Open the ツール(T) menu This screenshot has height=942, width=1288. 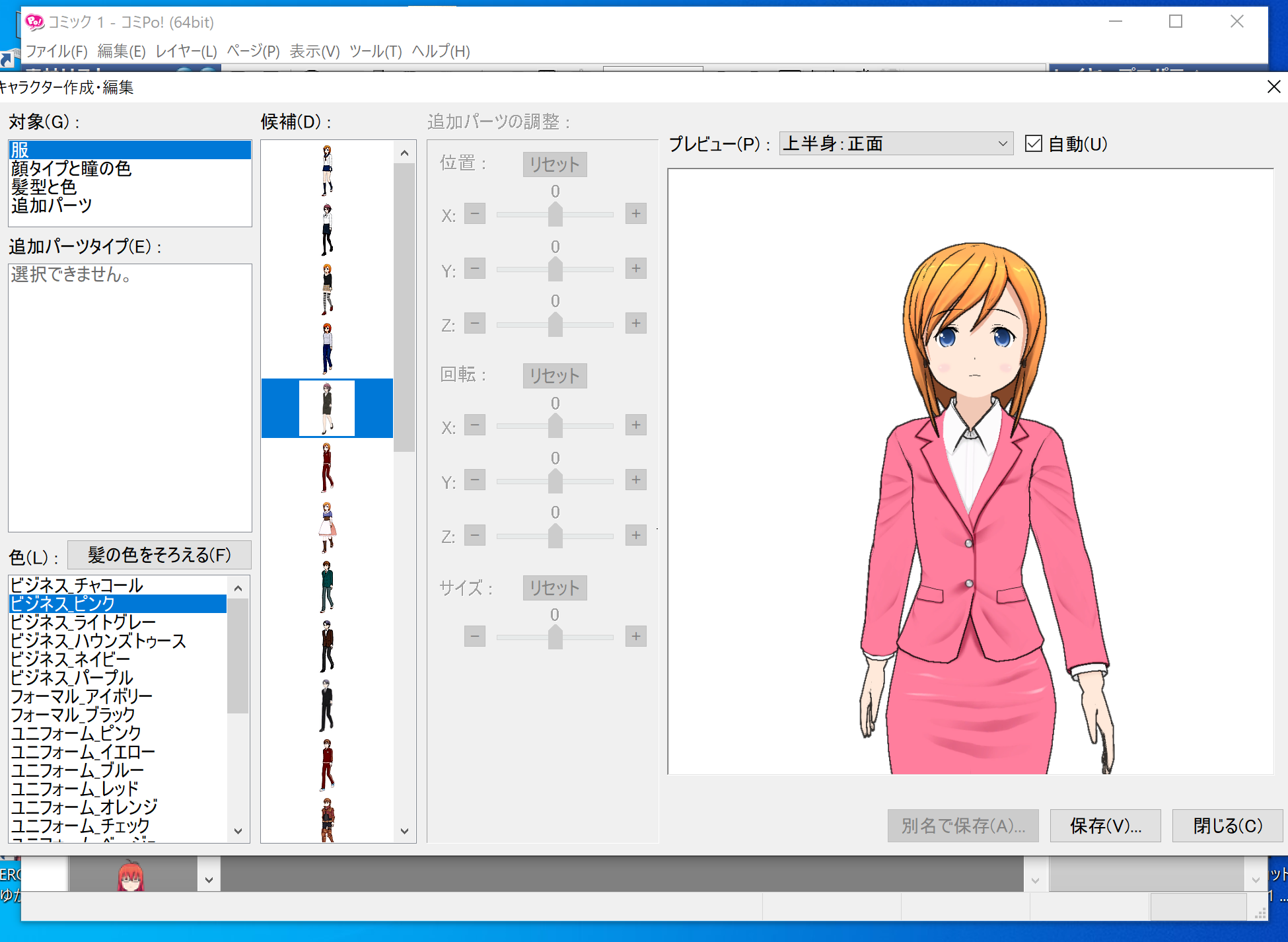[375, 51]
